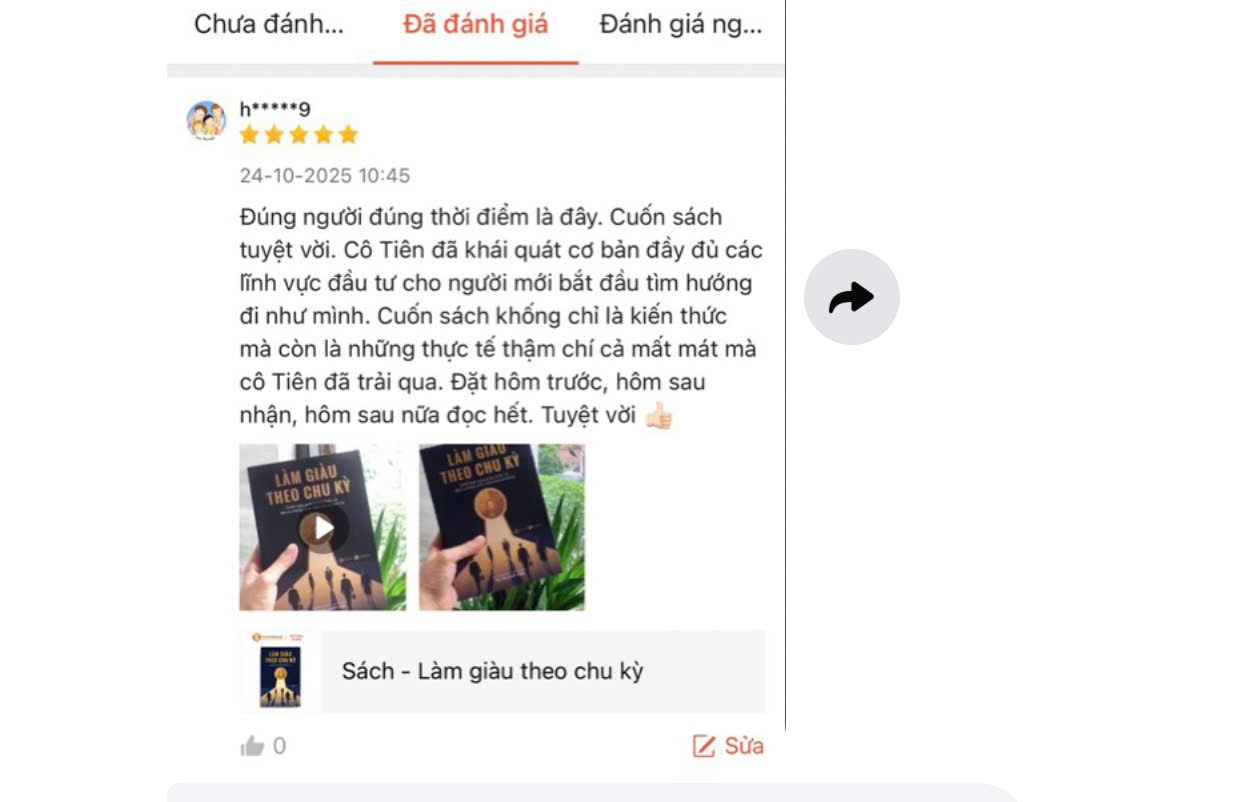Viewport: 1241px width, 802px height.
Task: Click the username h*****9
Action: 275,109
